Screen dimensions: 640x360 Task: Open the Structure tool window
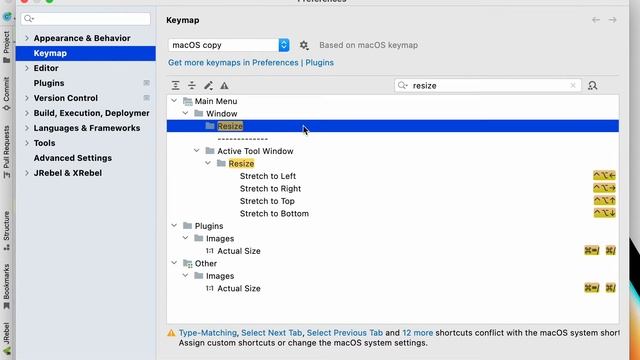pos(7,231)
